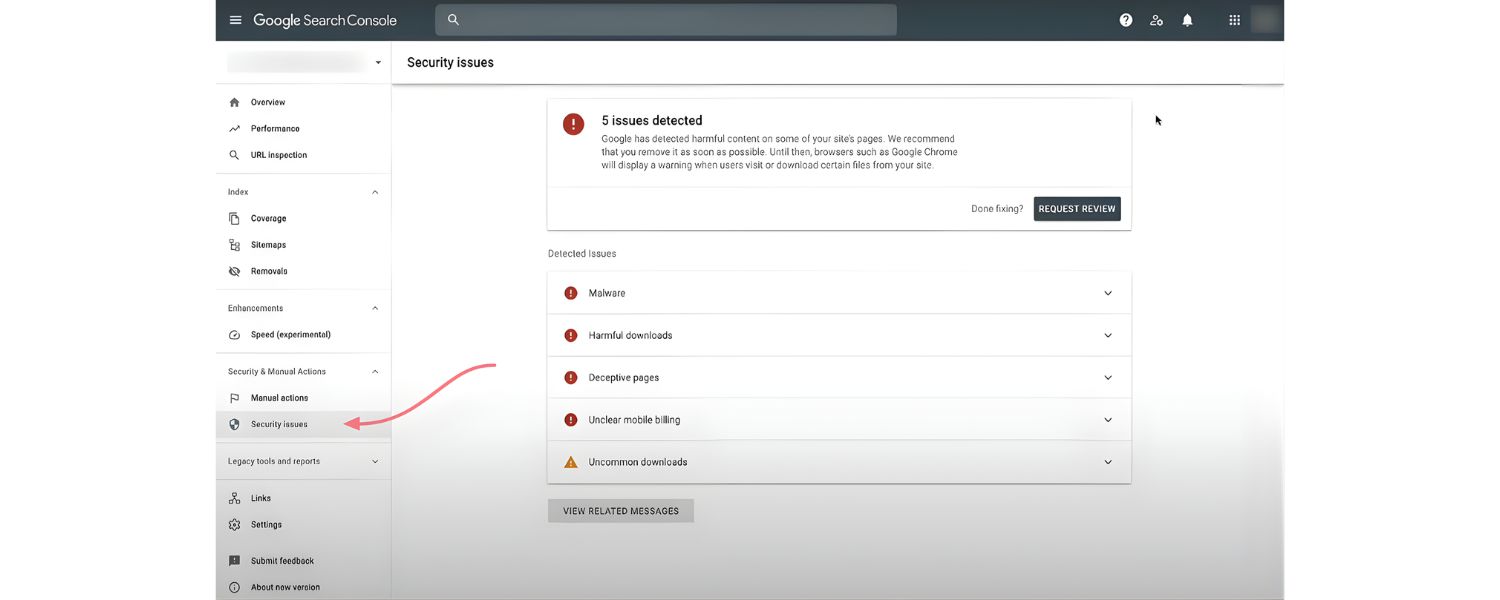Open the property selector dropdown
This screenshot has height=600, width=1500.
pyautogui.click(x=377, y=61)
